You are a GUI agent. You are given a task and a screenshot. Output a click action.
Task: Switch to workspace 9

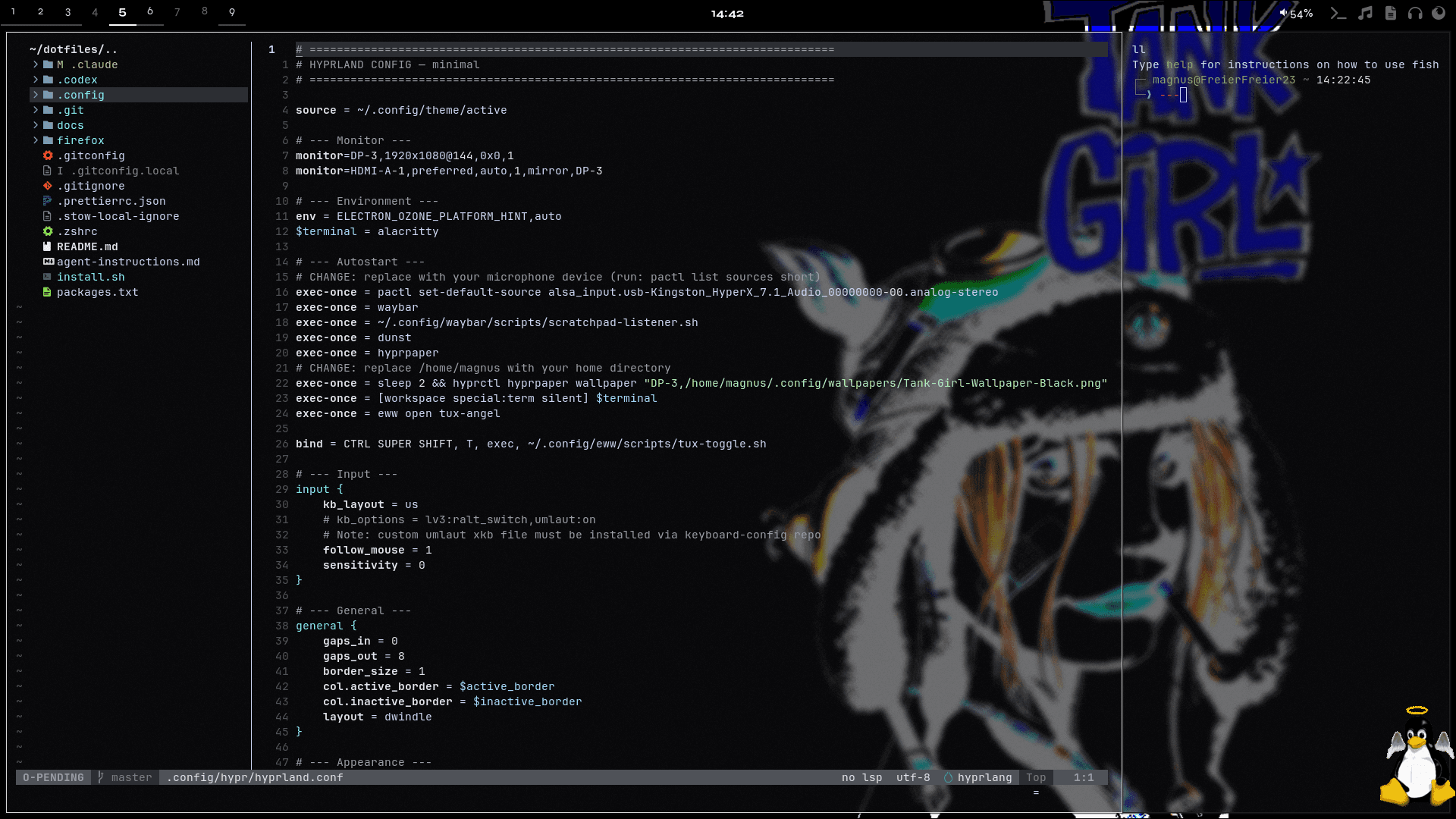click(232, 12)
